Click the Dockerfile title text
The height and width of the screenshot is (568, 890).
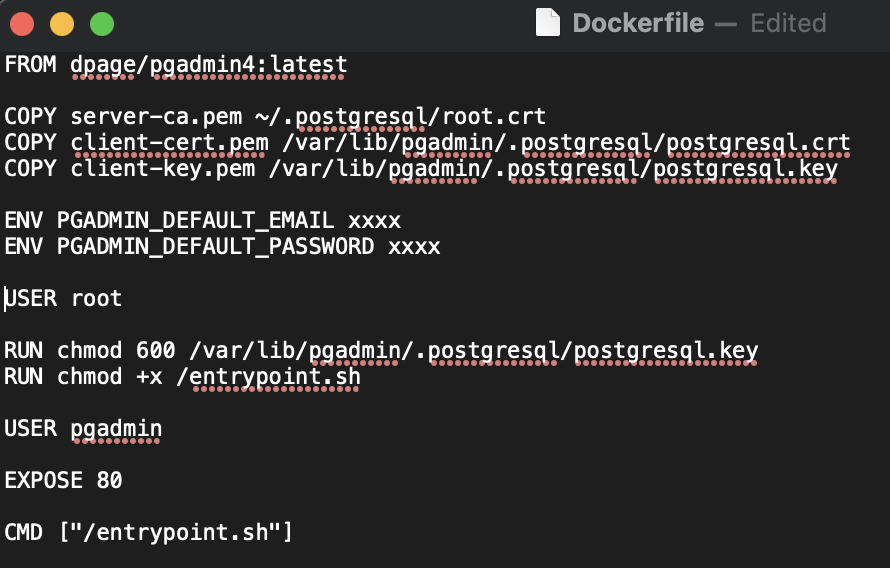point(637,23)
